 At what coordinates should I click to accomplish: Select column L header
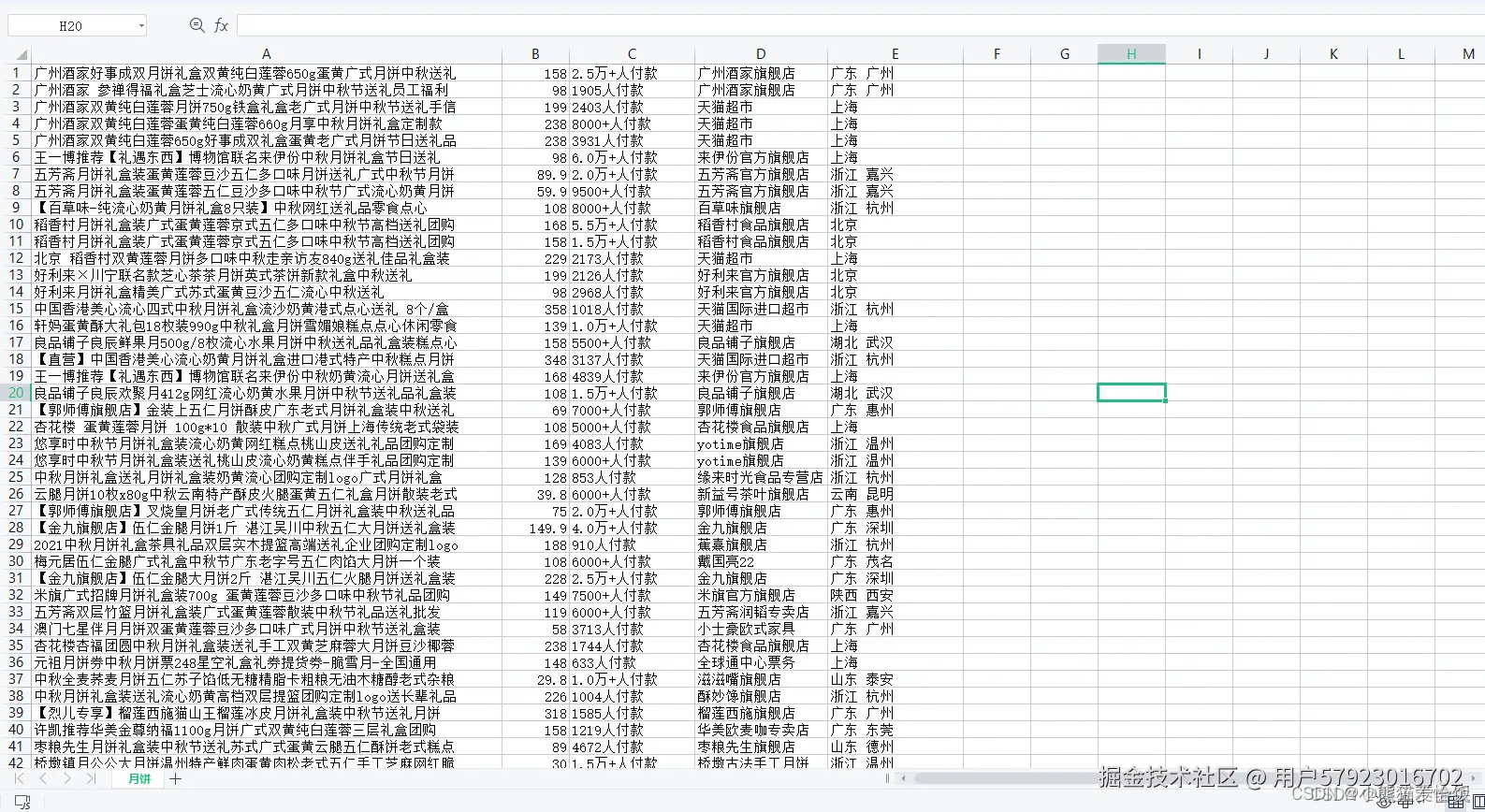(x=1401, y=54)
